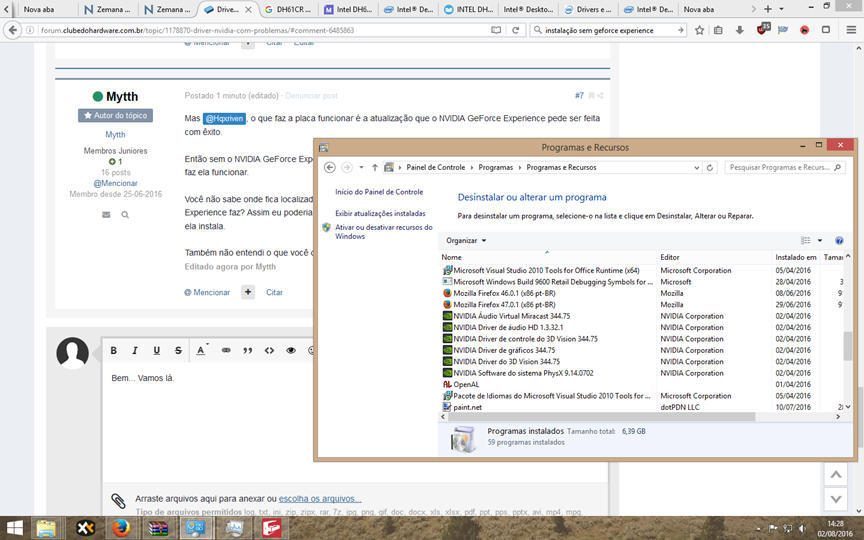Select NVIDIA Software do sistema PhysX 9.14.0702
The width and height of the screenshot is (864, 540).
click(x=642, y=373)
